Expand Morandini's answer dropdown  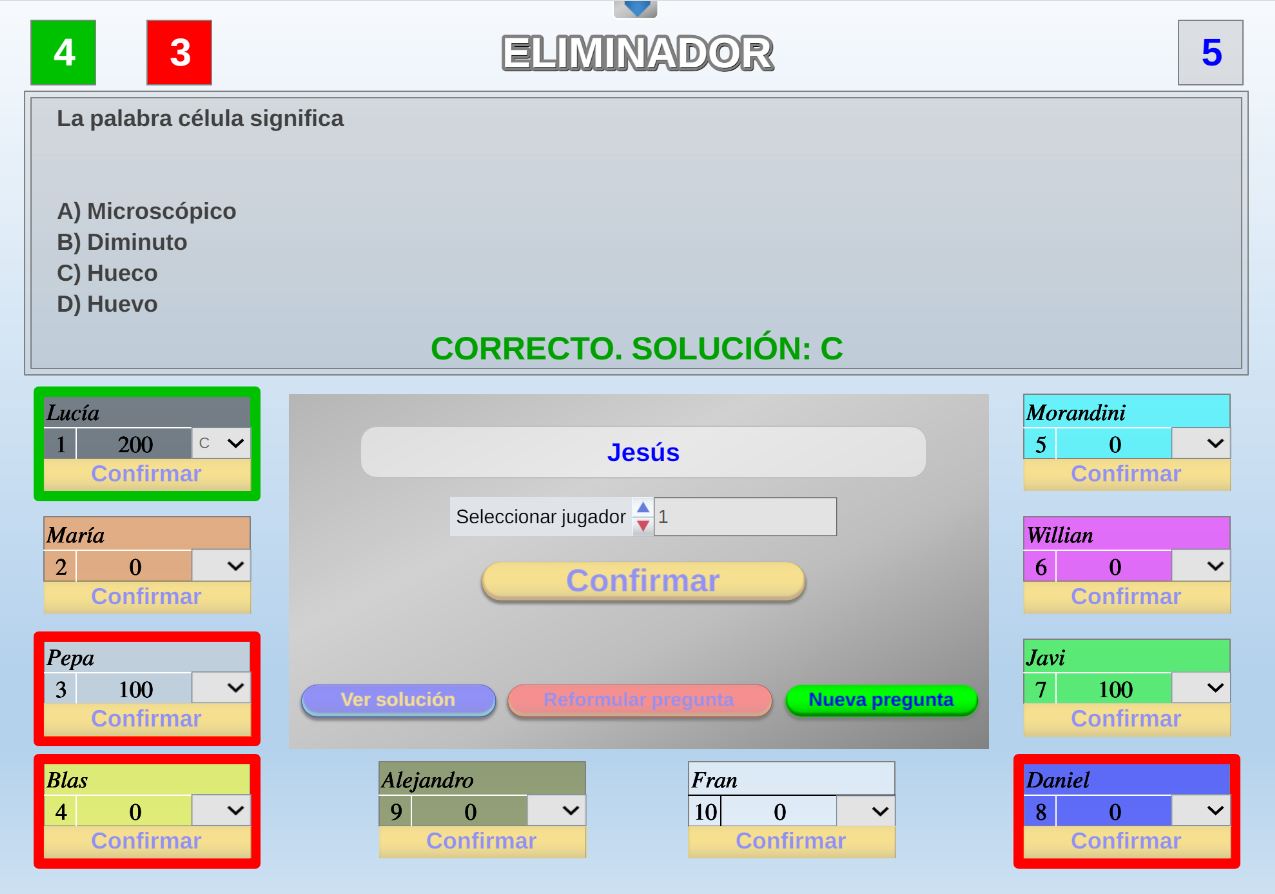[x=1201, y=443]
